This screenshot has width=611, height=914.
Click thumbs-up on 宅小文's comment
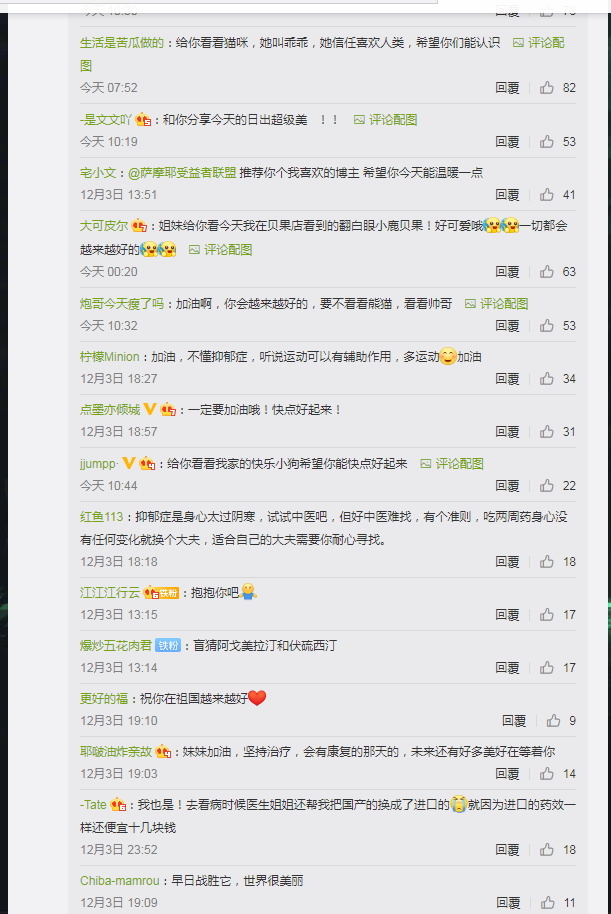pyautogui.click(x=546, y=195)
